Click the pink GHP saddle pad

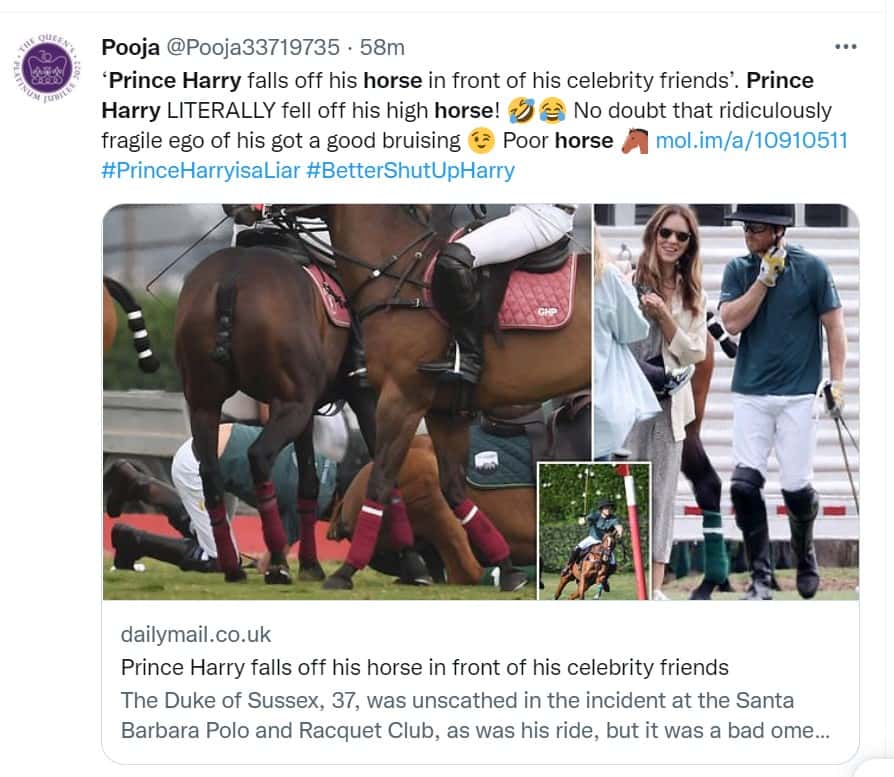535,297
